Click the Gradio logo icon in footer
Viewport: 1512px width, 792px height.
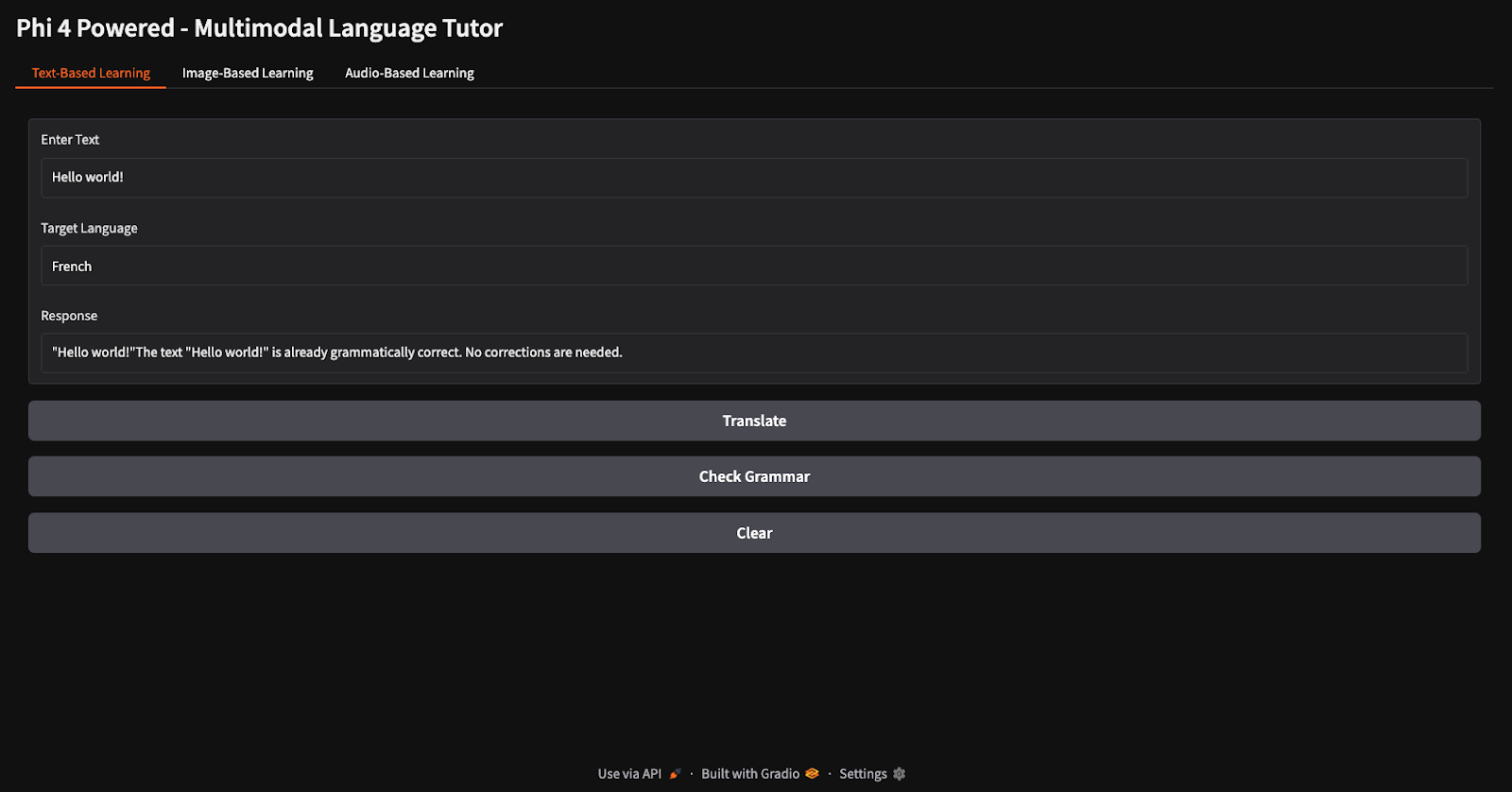812,773
